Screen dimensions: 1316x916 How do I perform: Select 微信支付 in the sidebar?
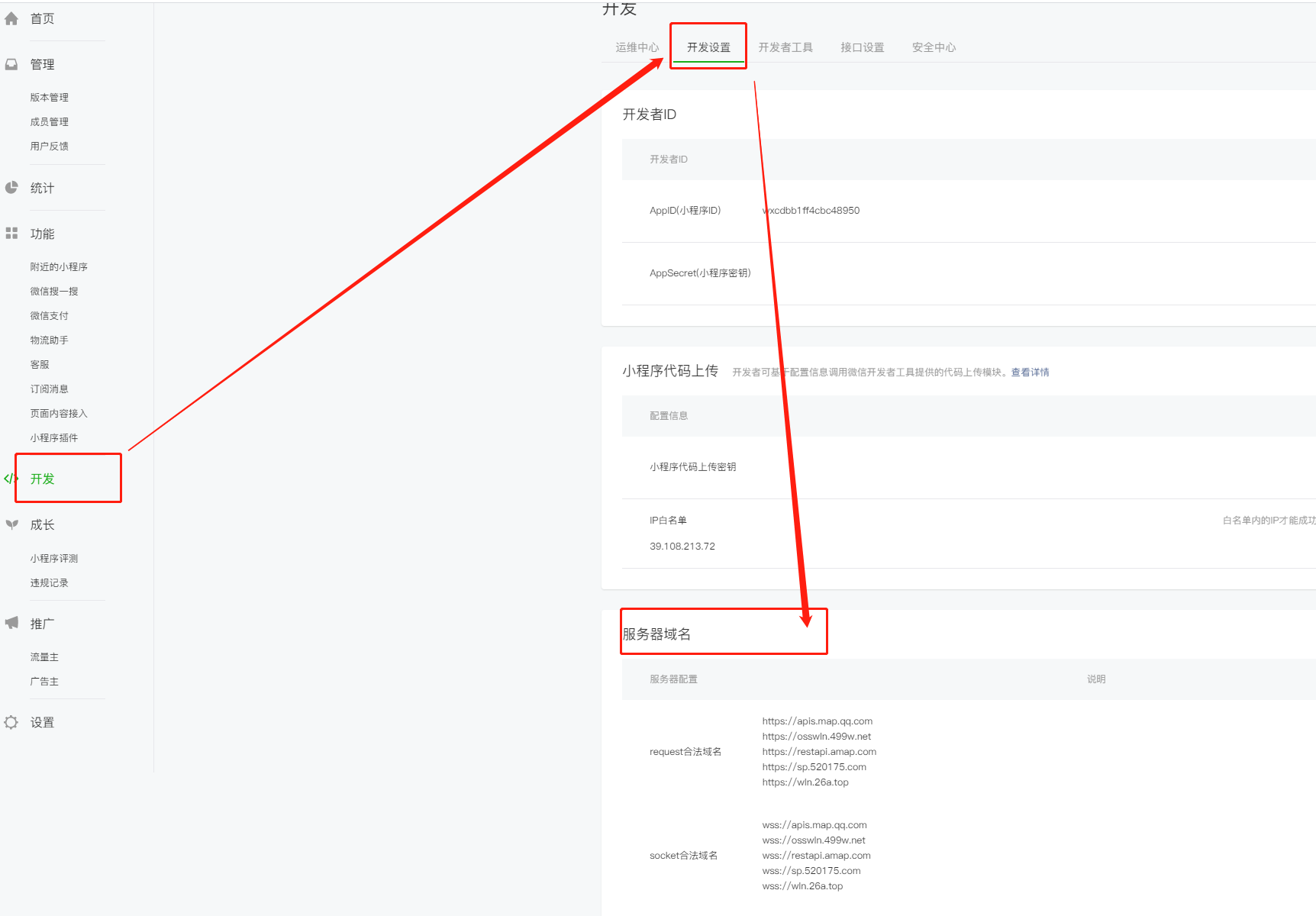click(50, 316)
